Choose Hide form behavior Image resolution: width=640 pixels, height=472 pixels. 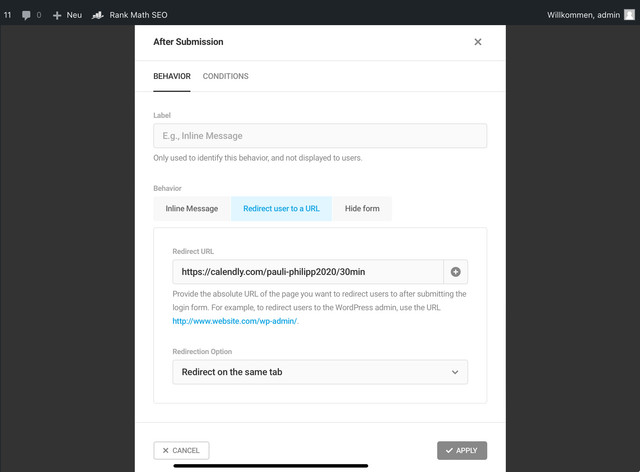click(362, 209)
